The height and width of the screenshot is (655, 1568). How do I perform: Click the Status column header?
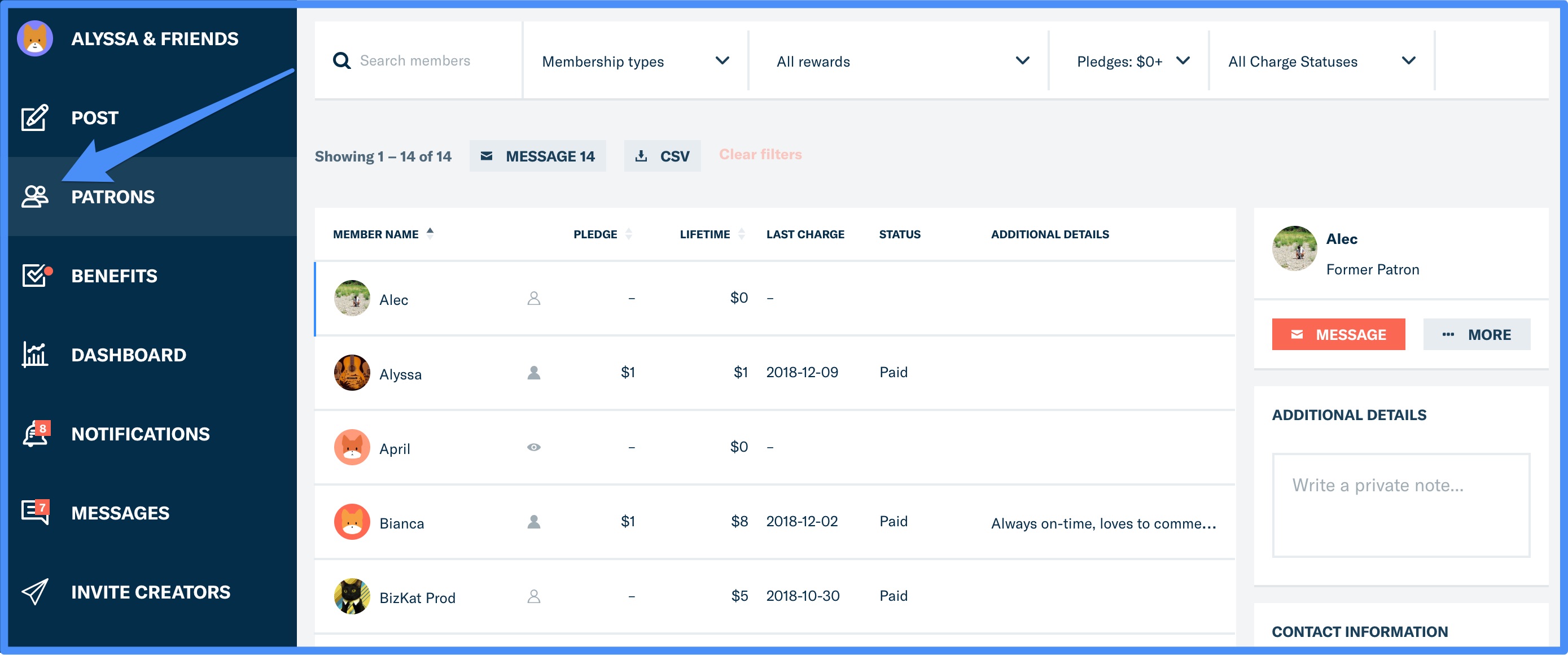[899, 234]
